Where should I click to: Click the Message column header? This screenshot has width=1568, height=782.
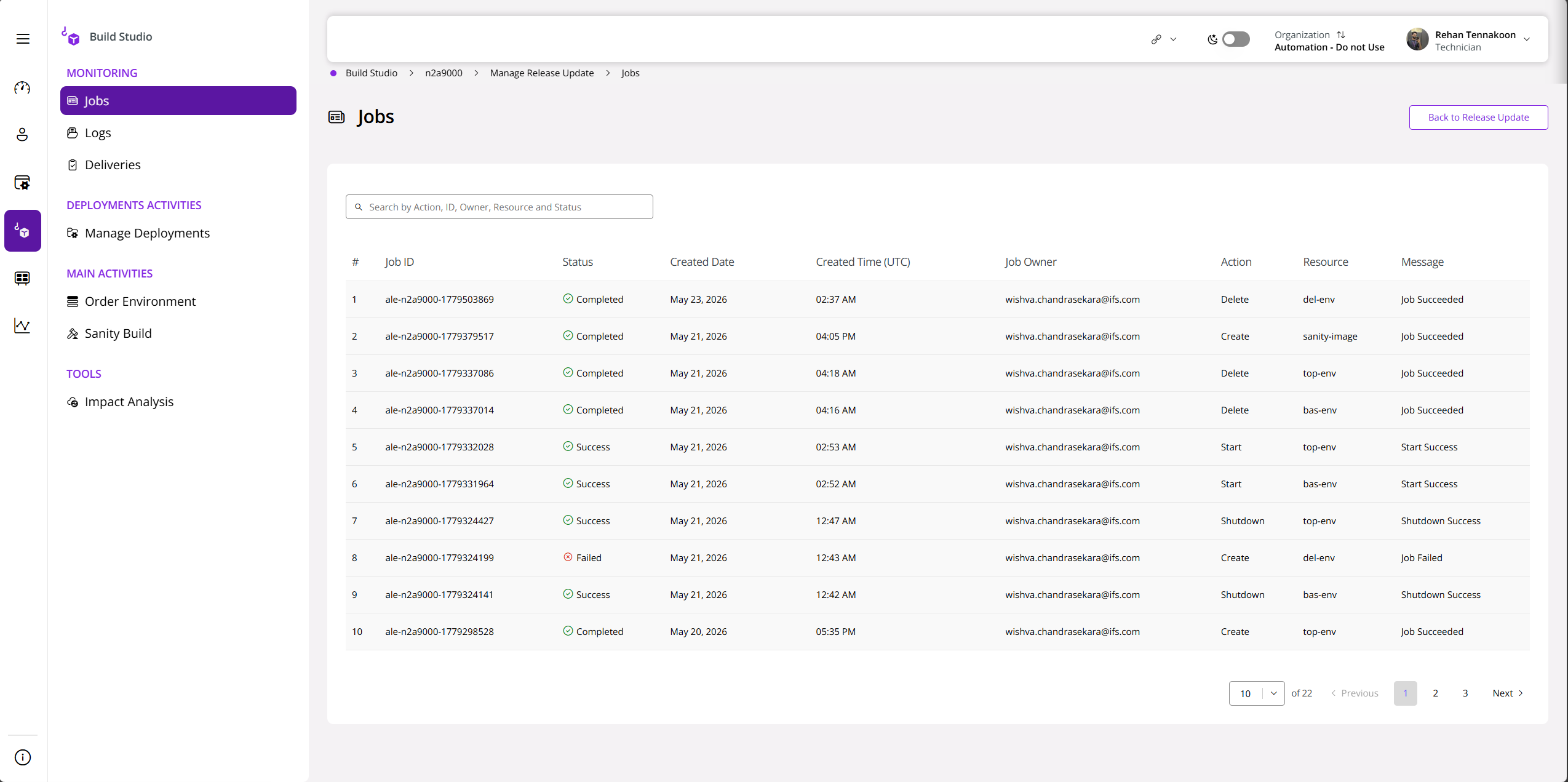click(x=1422, y=262)
